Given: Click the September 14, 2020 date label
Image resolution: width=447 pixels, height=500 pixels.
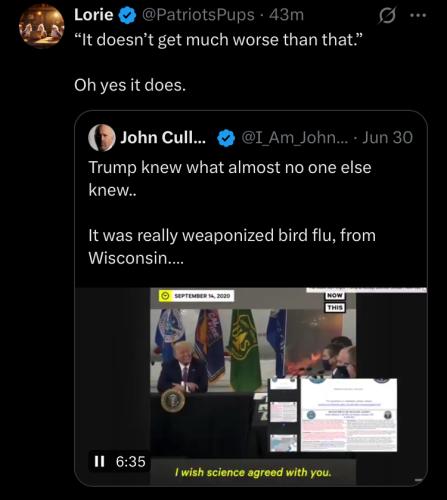Looking at the screenshot, I should point(197,296).
